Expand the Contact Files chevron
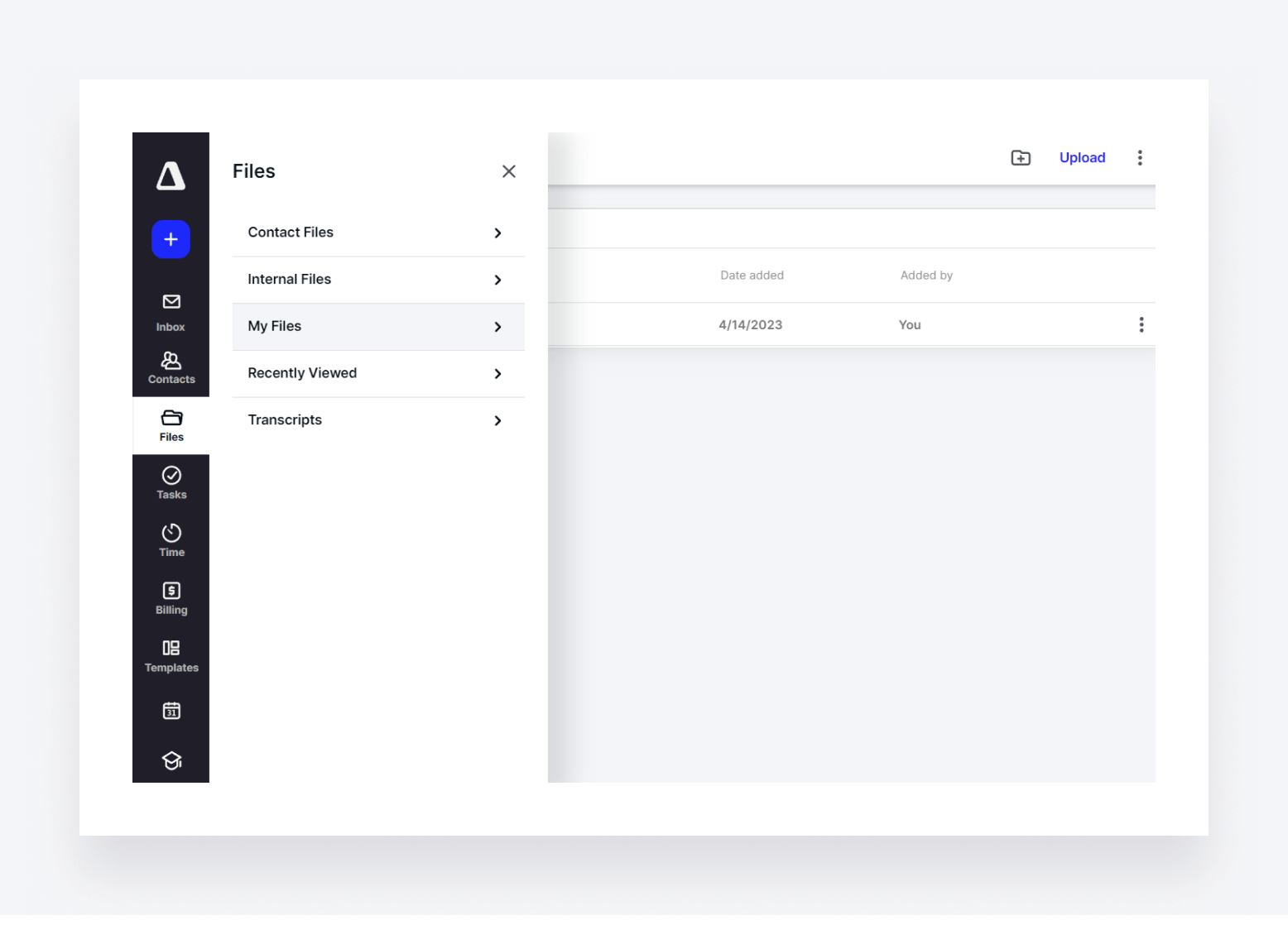Viewport: 1288px width, 925px height. [497, 233]
